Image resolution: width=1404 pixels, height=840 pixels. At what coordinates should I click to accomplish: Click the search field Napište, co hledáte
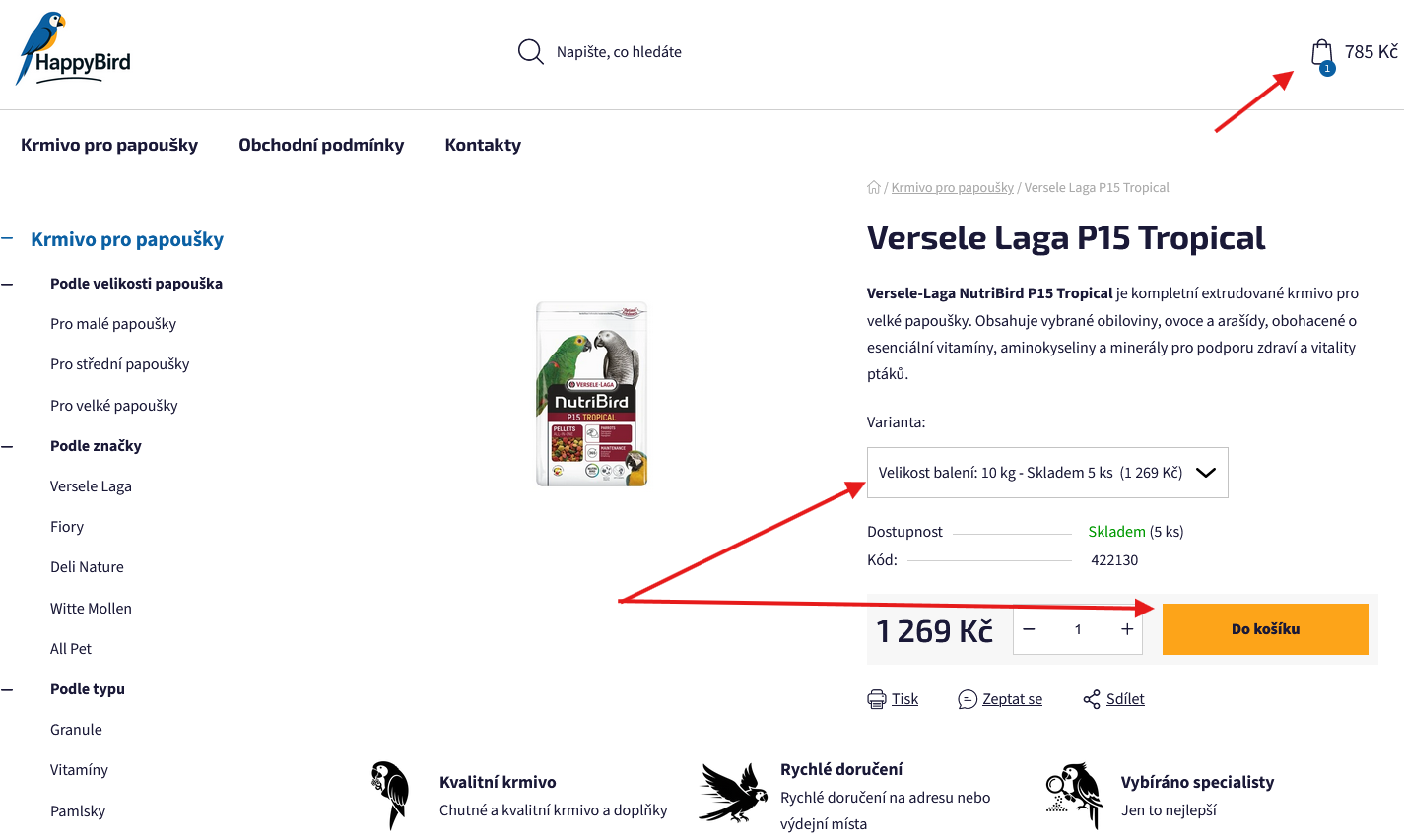click(619, 52)
